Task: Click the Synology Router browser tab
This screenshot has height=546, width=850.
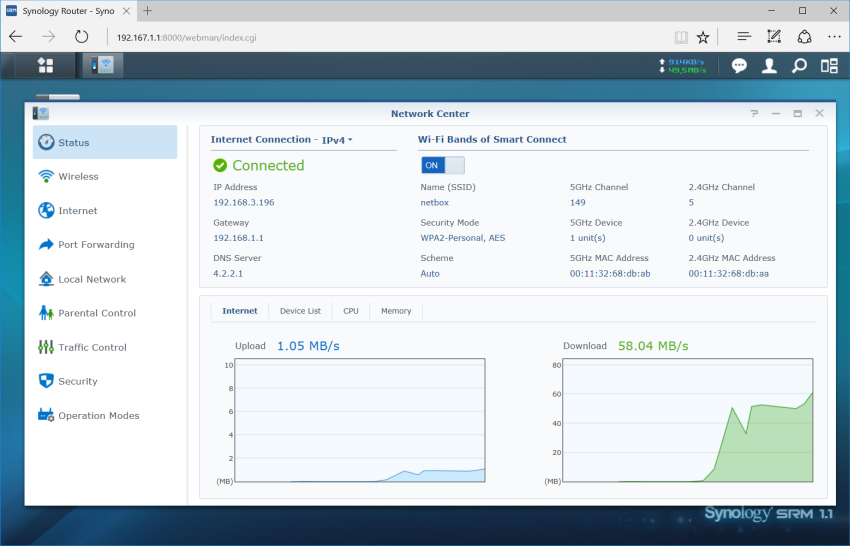Action: (68, 11)
